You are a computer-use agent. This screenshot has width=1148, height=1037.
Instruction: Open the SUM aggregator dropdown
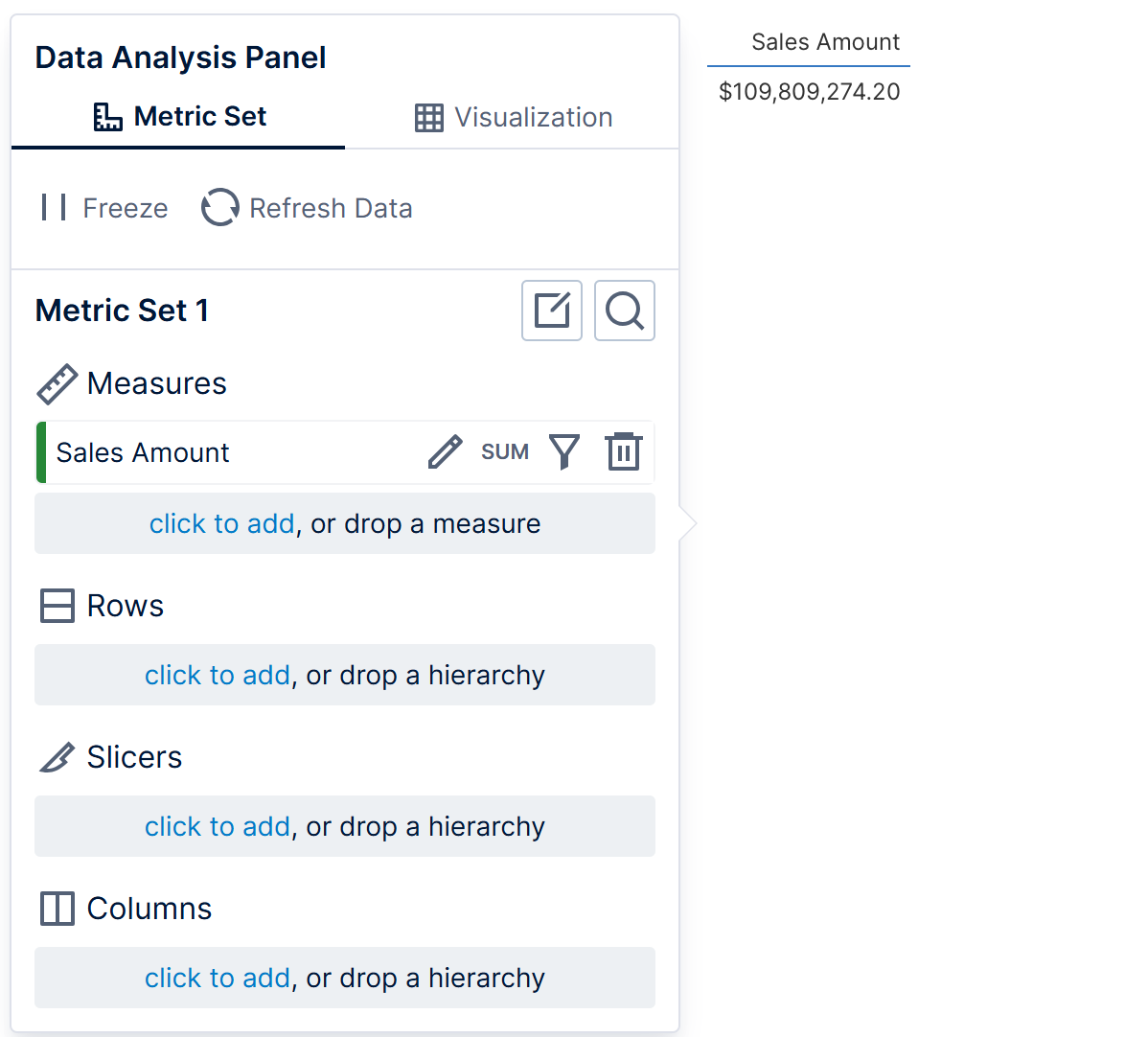(x=505, y=451)
